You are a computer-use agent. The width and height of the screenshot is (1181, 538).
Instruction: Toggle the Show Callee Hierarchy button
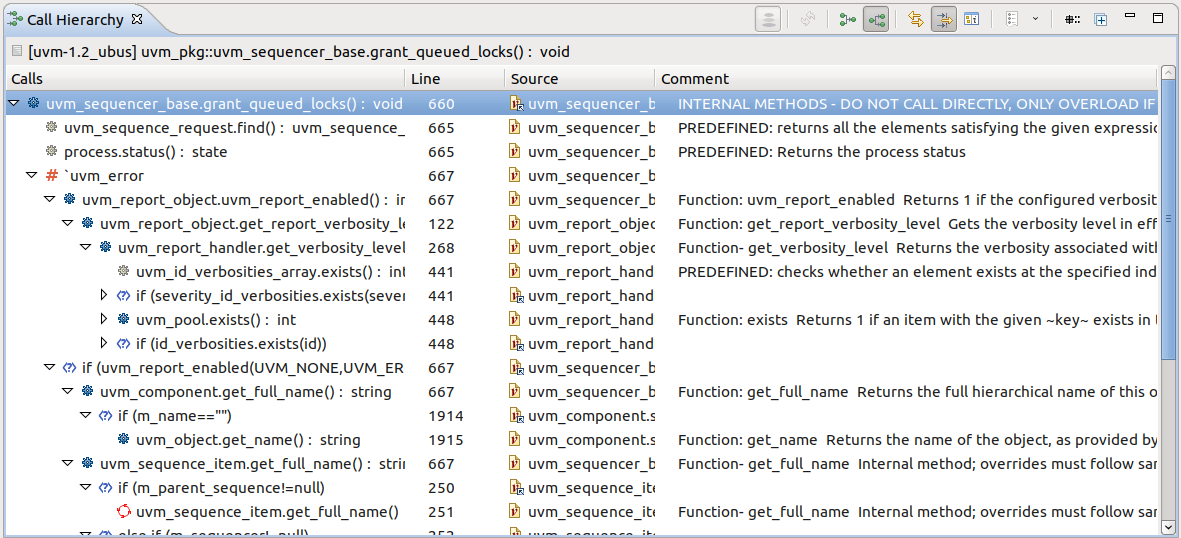(x=876, y=19)
